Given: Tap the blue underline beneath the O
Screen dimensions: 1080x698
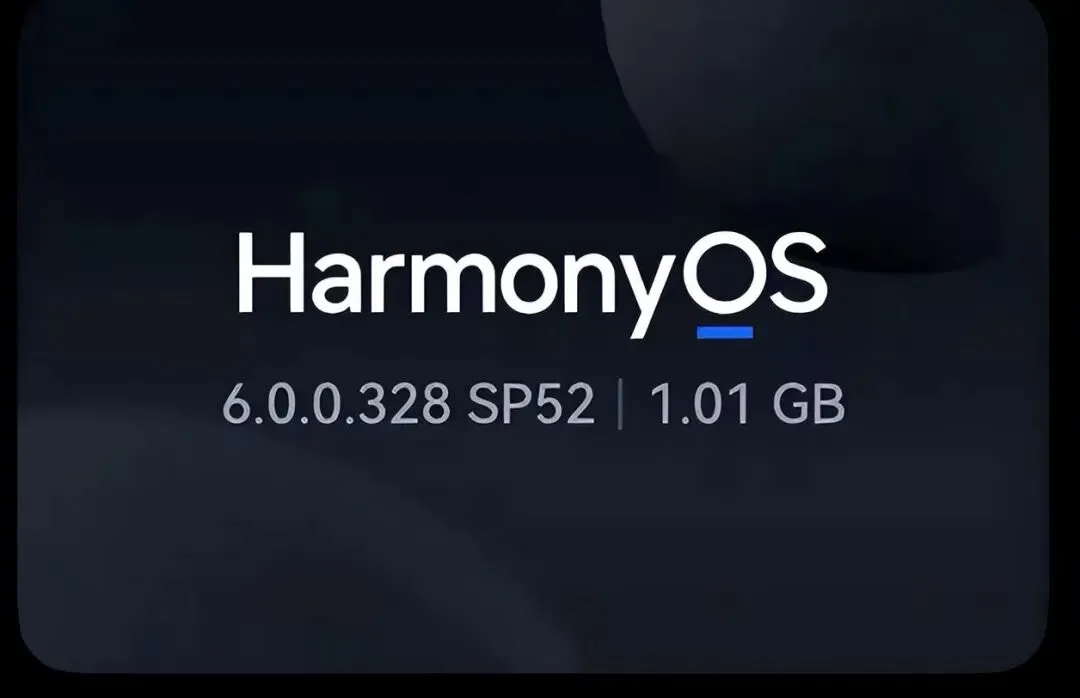Looking at the screenshot, I should pos(725,332).
